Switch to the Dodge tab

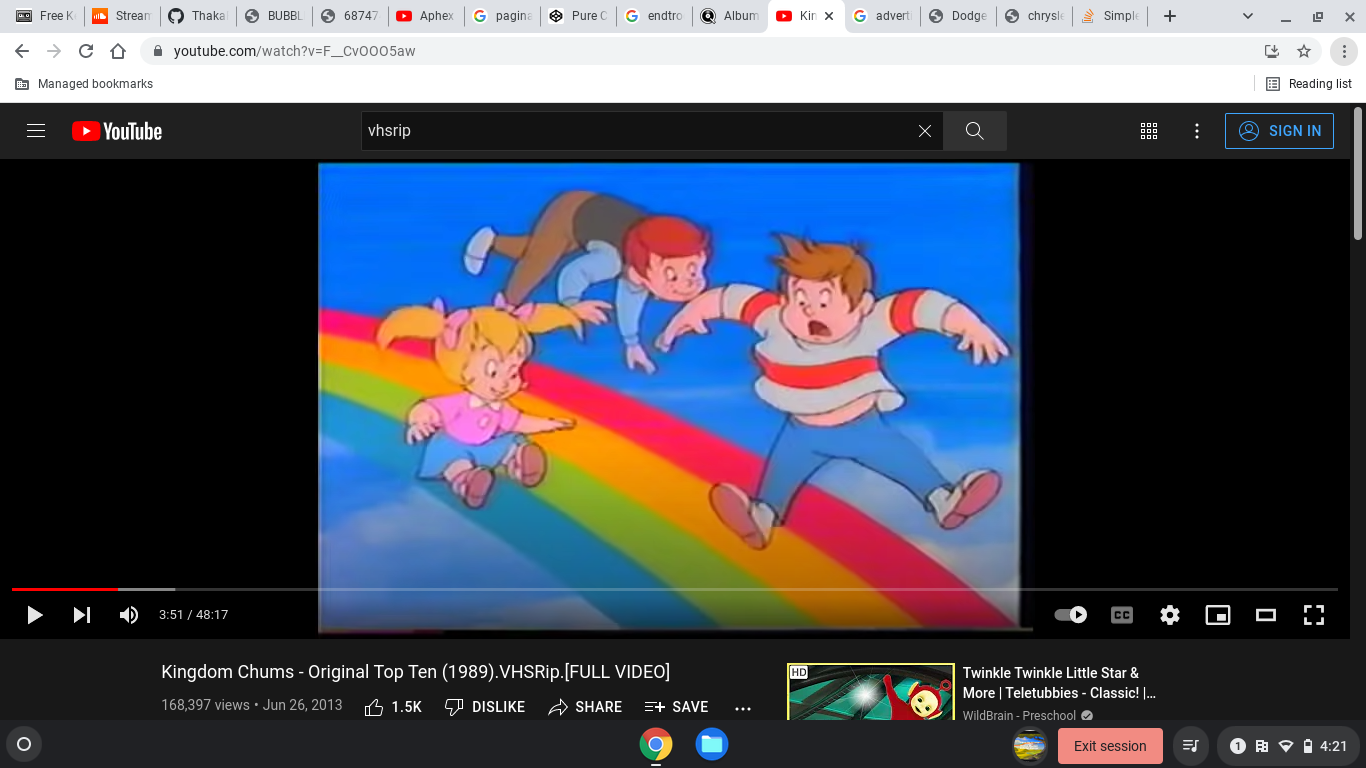[x=958, y=16]
